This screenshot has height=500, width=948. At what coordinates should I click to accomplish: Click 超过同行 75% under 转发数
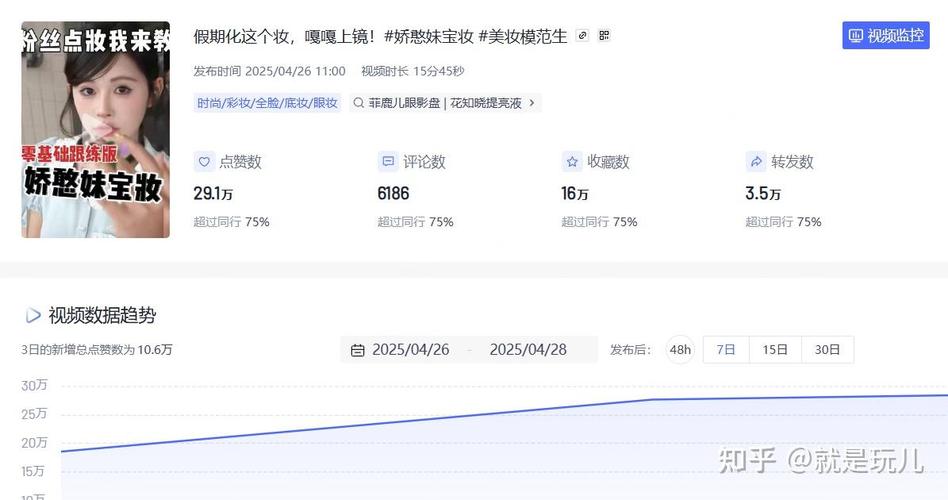pyautogui.click(x=783, y=222)
